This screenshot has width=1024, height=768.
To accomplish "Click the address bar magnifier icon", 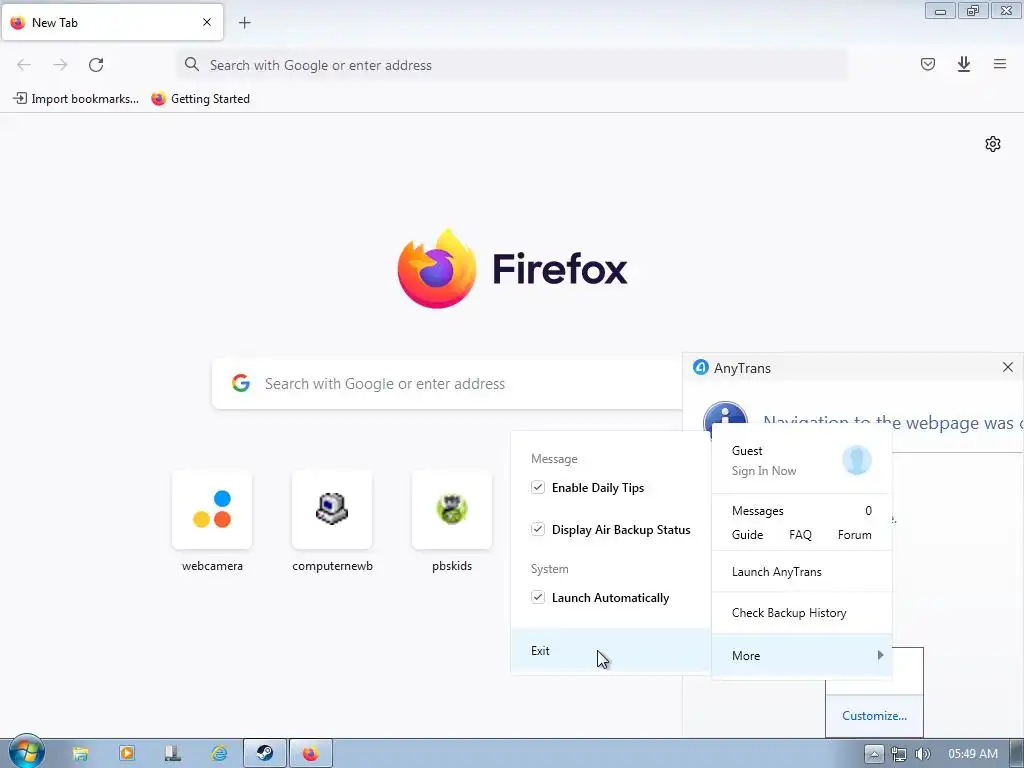I will [191, 64].
